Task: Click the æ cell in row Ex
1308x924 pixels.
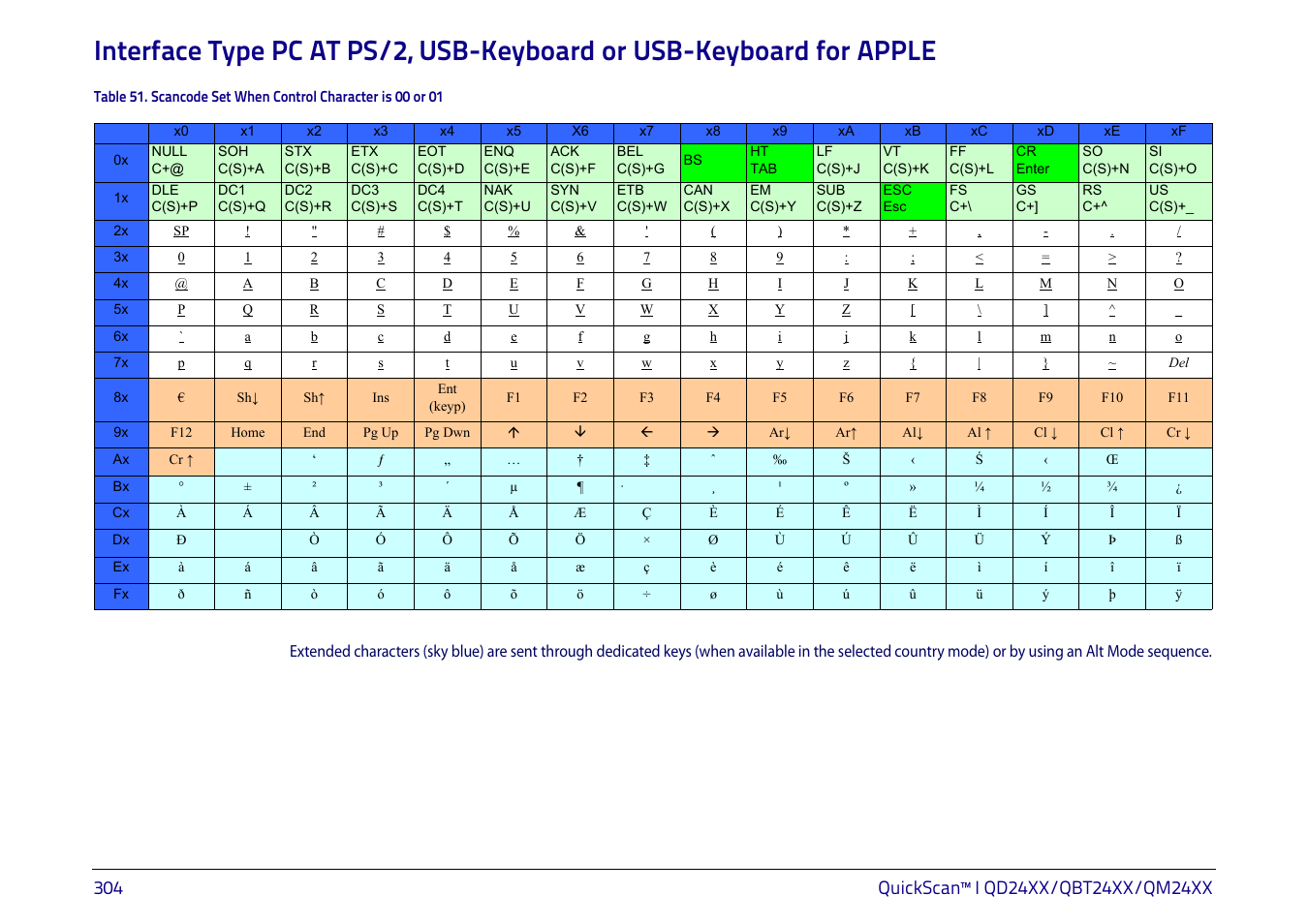Action: coord(580,569)
